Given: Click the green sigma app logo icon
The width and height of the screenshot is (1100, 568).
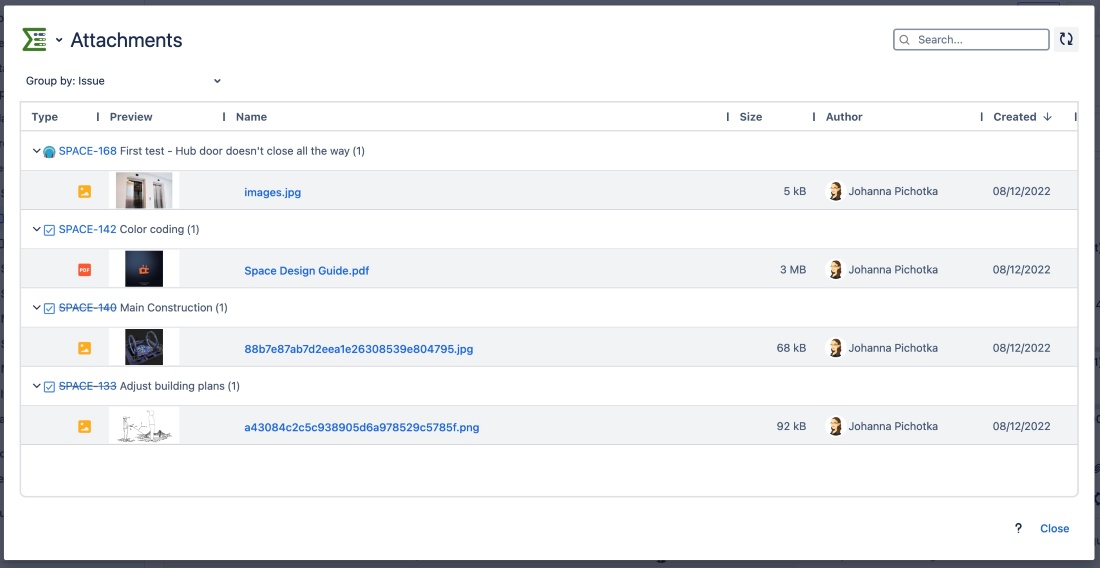Looking at the screenshot, I should [34, 40].
